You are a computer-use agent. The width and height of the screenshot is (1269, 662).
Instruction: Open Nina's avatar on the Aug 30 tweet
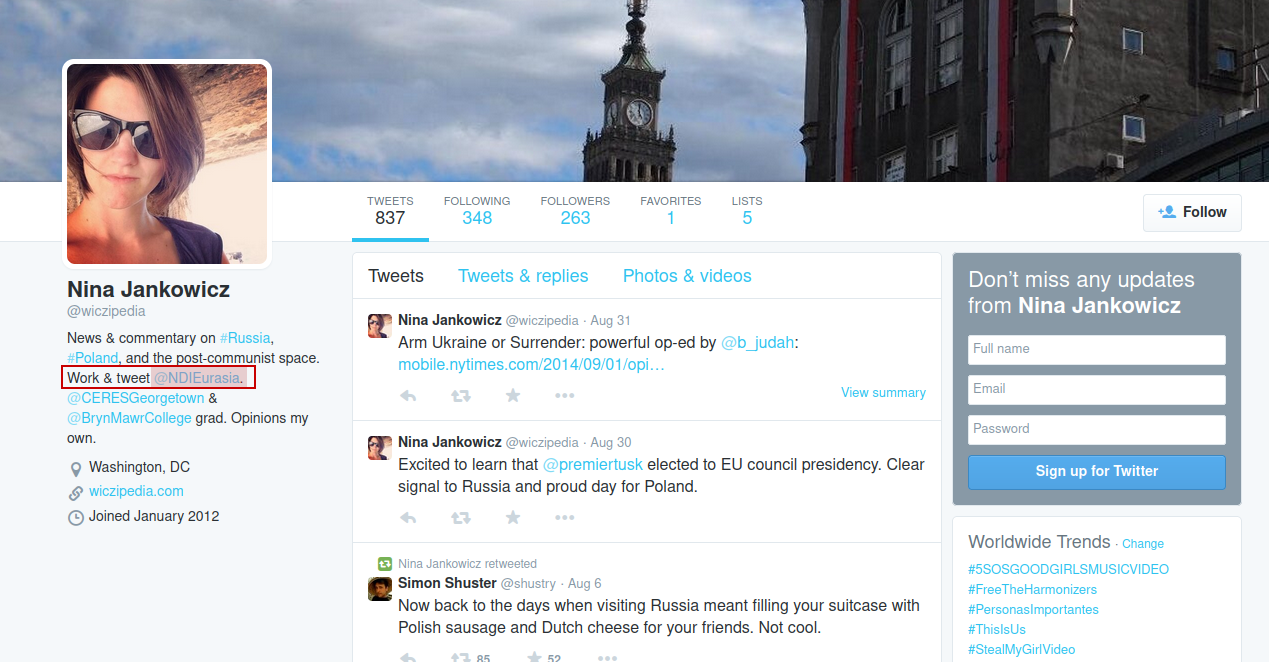[x=380, y=448]
